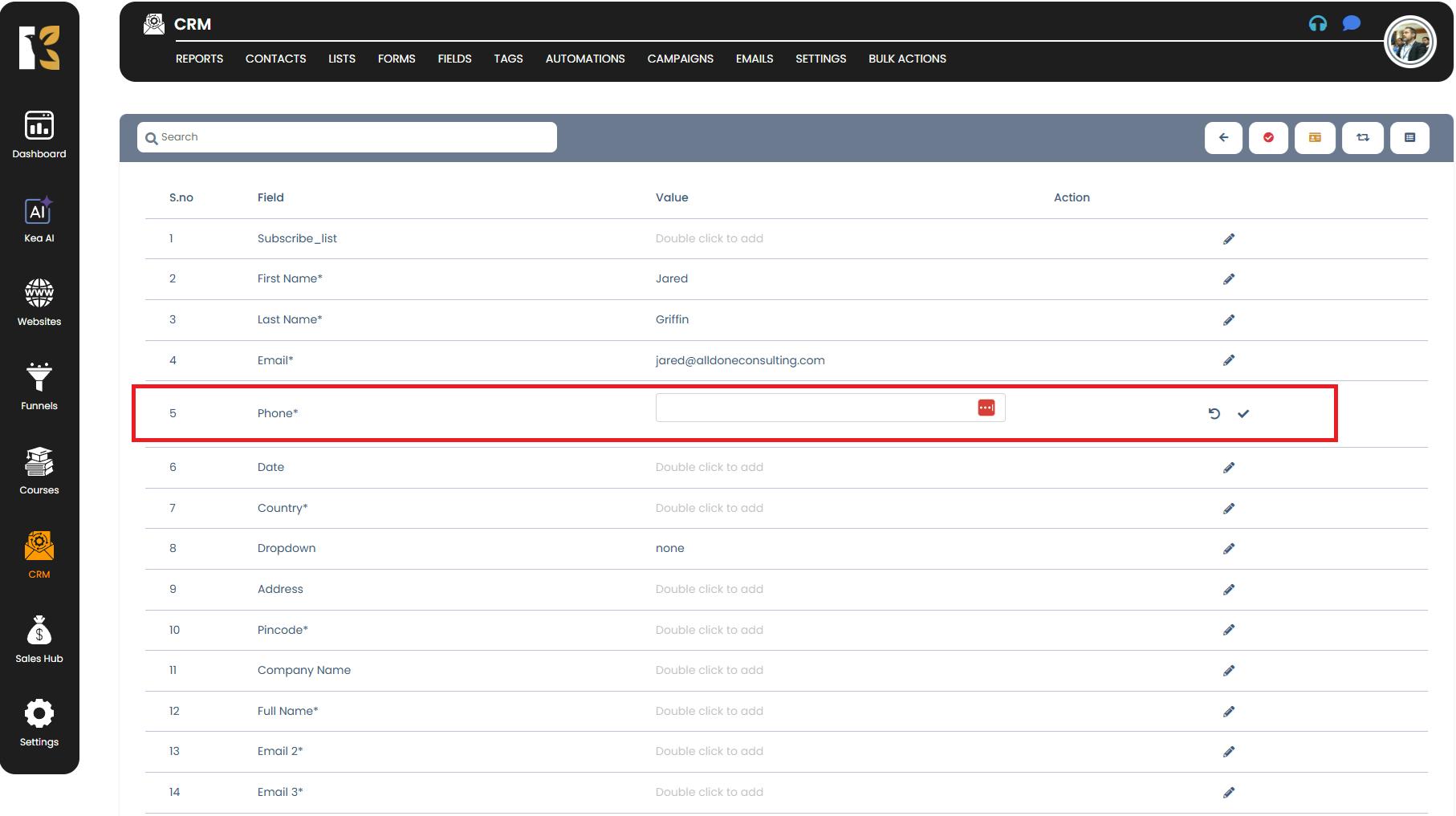Image resolution: width=1456 pixels, height=816 pixels.
Task: Click the pencil icon for the Dropdown row
Action: (x=1228, y=549)
